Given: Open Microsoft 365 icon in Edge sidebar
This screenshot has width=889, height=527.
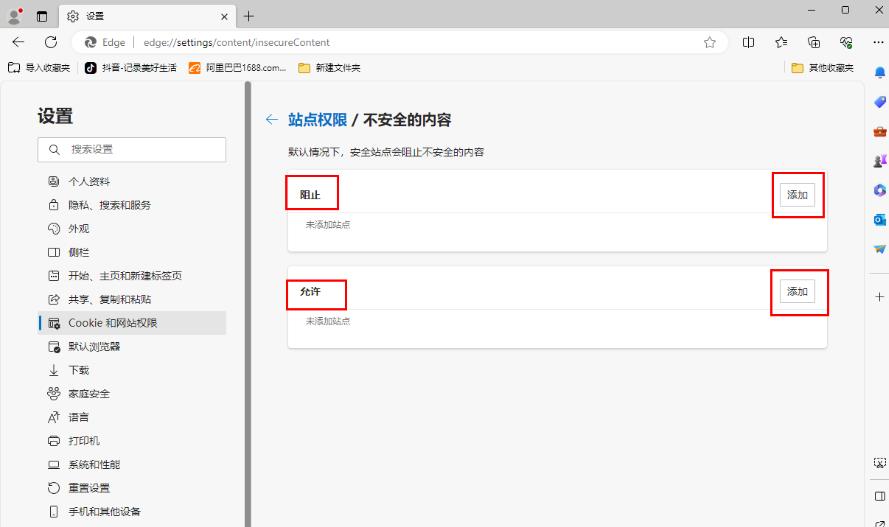Looking at the screenshot, I should (x=880, y=190).
